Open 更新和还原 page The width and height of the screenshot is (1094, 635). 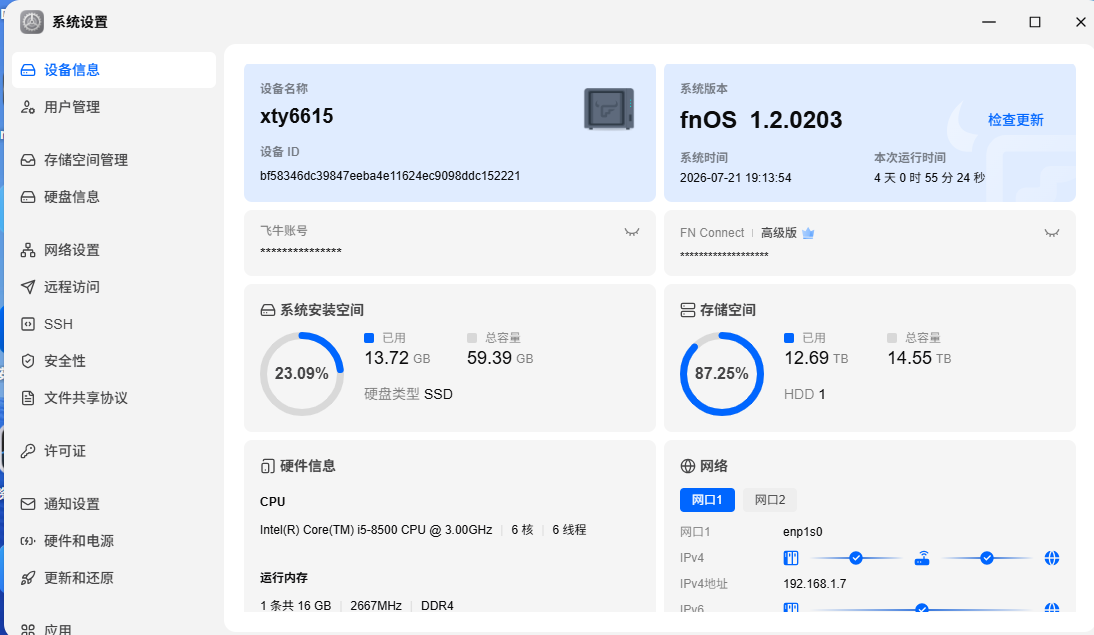tap(114, 578)
